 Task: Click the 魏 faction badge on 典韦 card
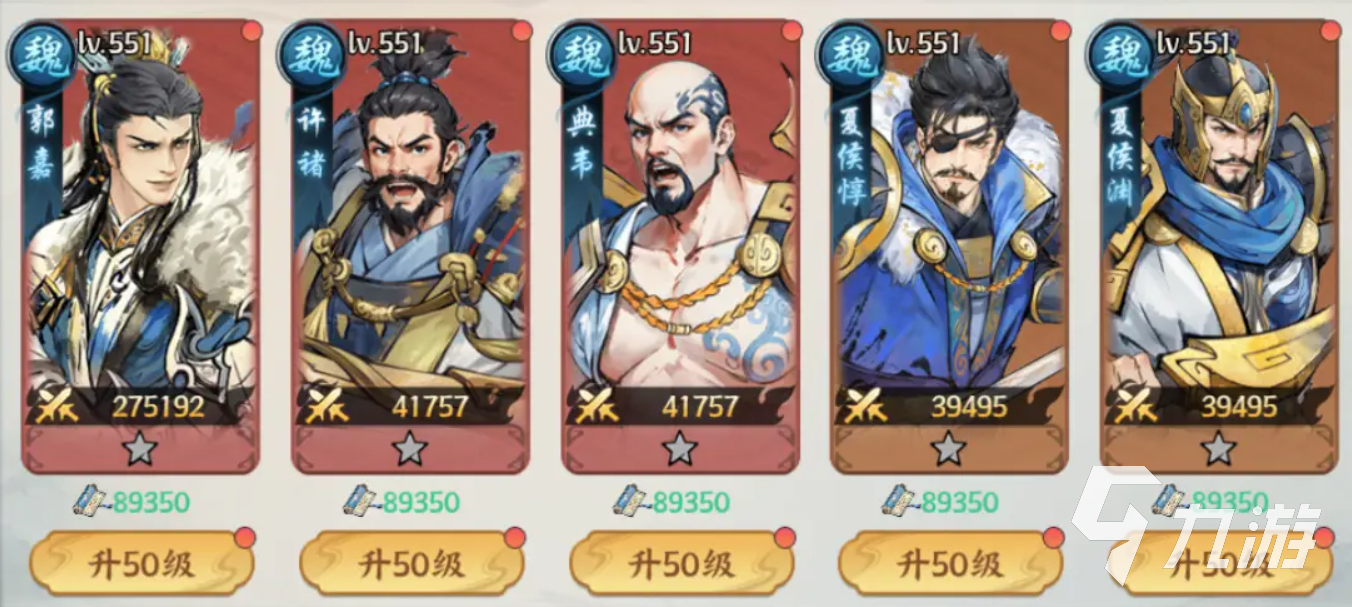click(580, 51)
